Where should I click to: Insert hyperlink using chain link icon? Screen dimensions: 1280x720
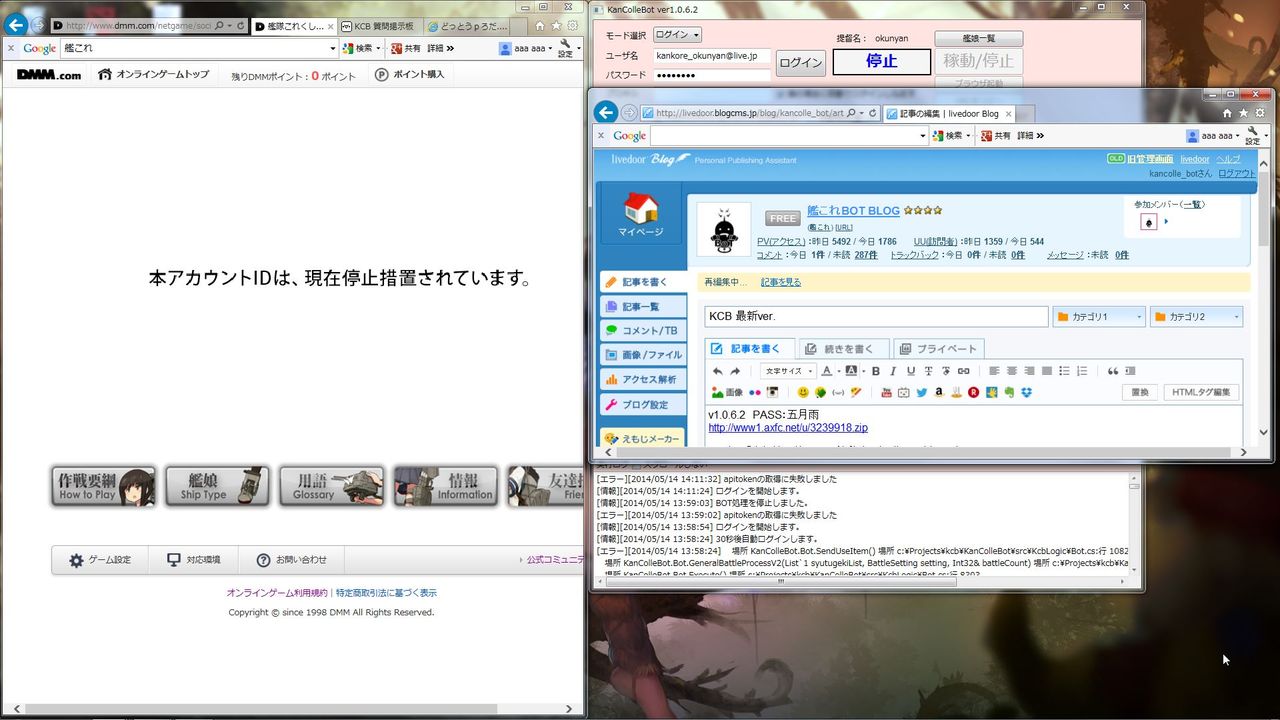pos(963,371)
